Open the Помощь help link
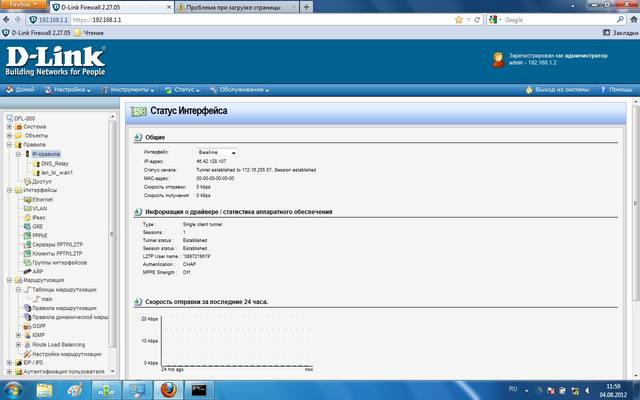Screen dimensions: 640x400 click(616, 90)
